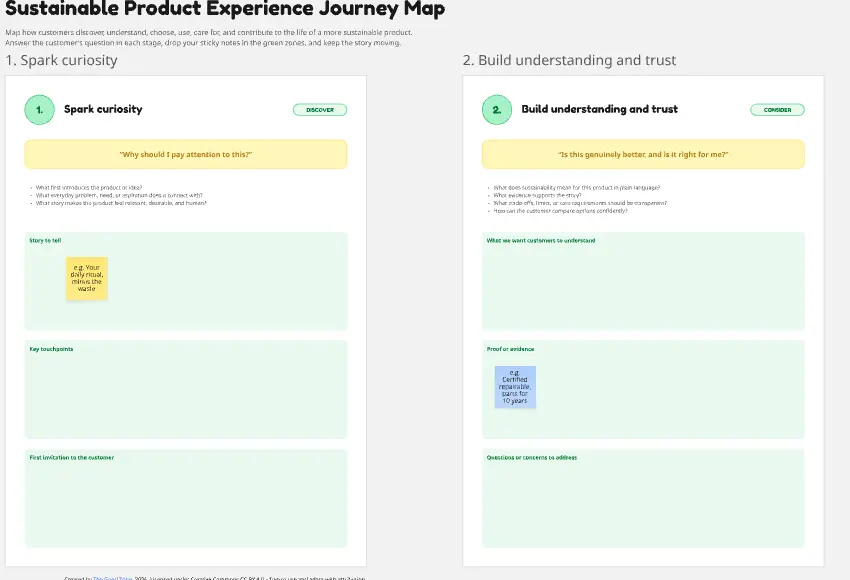Viewport: 850px width, 580px height.
Task: Click the DISCOVER badge
Action: (x=320, y=110)
